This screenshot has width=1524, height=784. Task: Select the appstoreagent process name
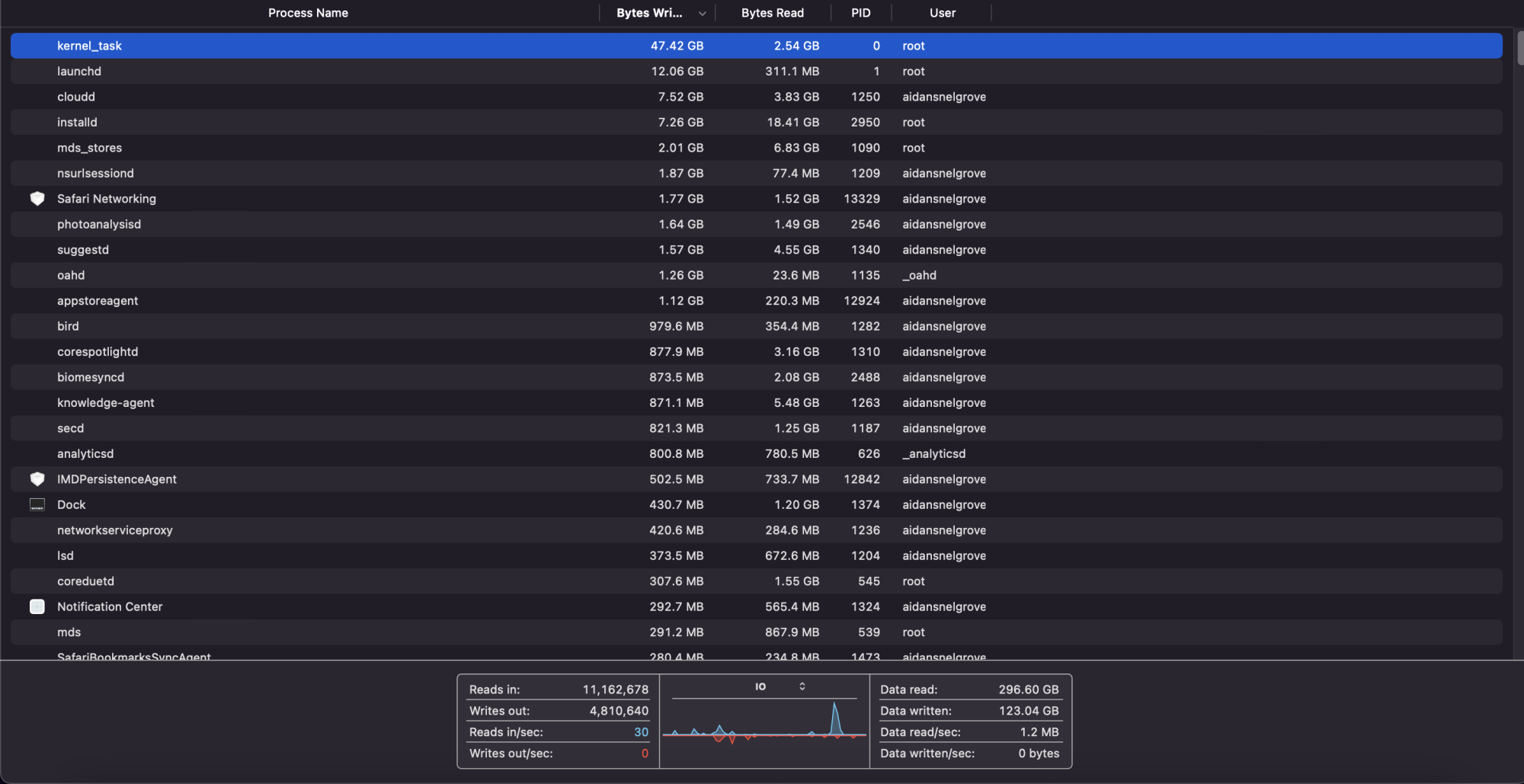click(x=98, y=301)
